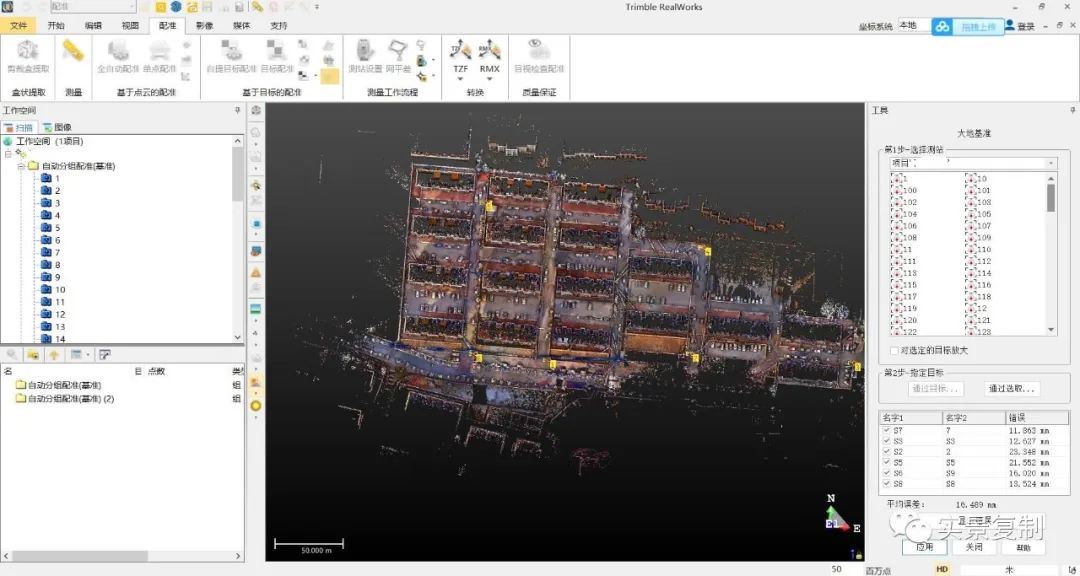Click the yellow up-arrow icon in list toolbar
This screenshot has width=1080, height=576.
point(54,354)
